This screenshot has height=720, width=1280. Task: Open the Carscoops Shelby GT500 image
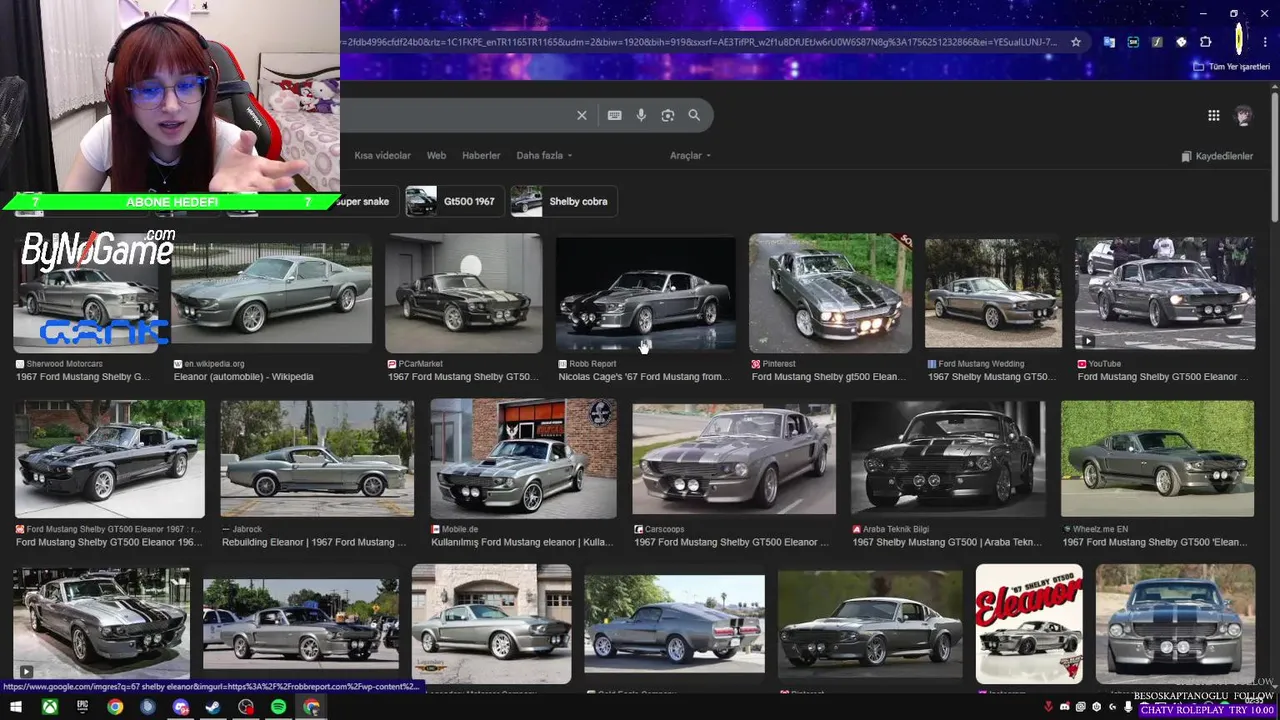pyautogui.click(x=734, y=459)
